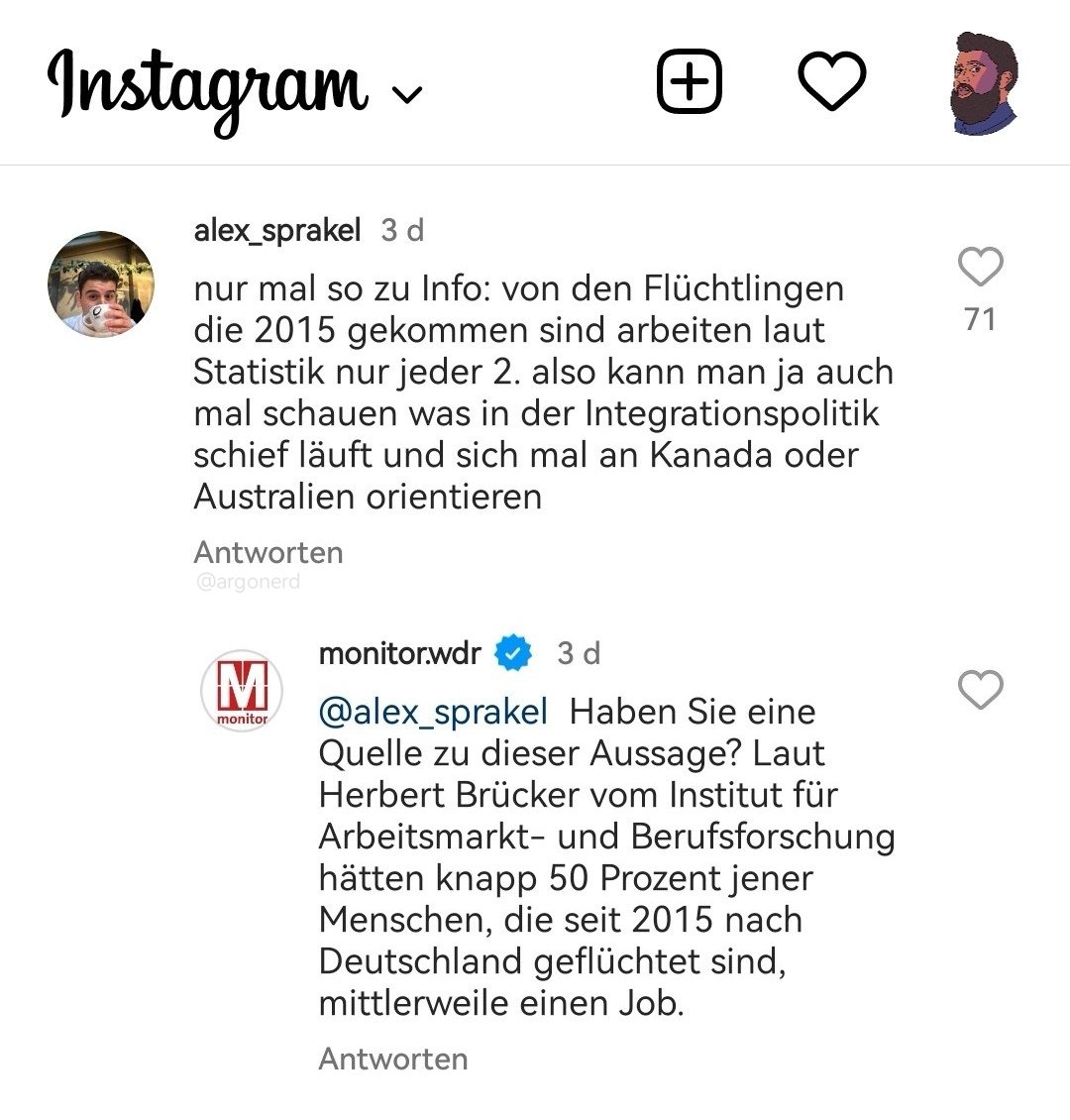Viewport: 1070px width, 1120px height.
Task: Click Antworten under the monitor.wdr reply
Action: click(x=393, y=1059)
